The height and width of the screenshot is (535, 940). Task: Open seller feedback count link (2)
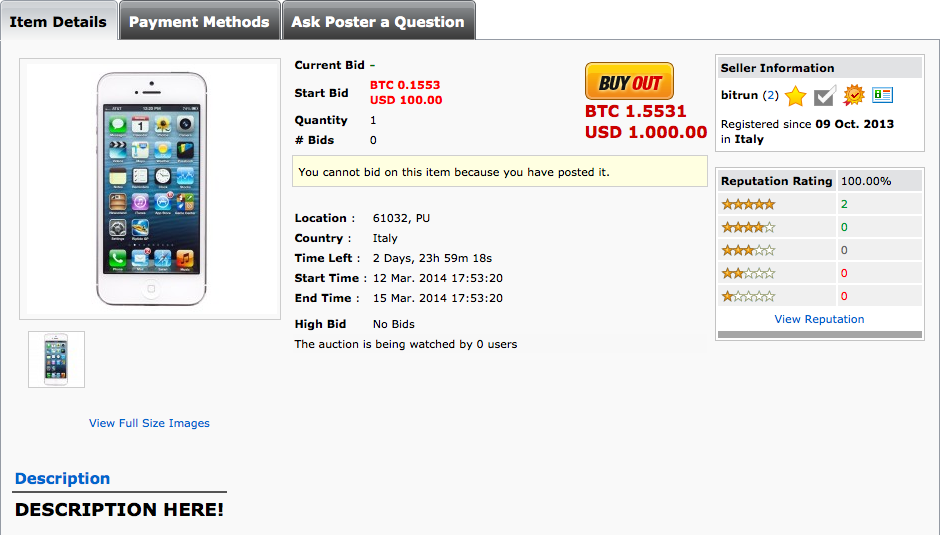pos(770,95)
